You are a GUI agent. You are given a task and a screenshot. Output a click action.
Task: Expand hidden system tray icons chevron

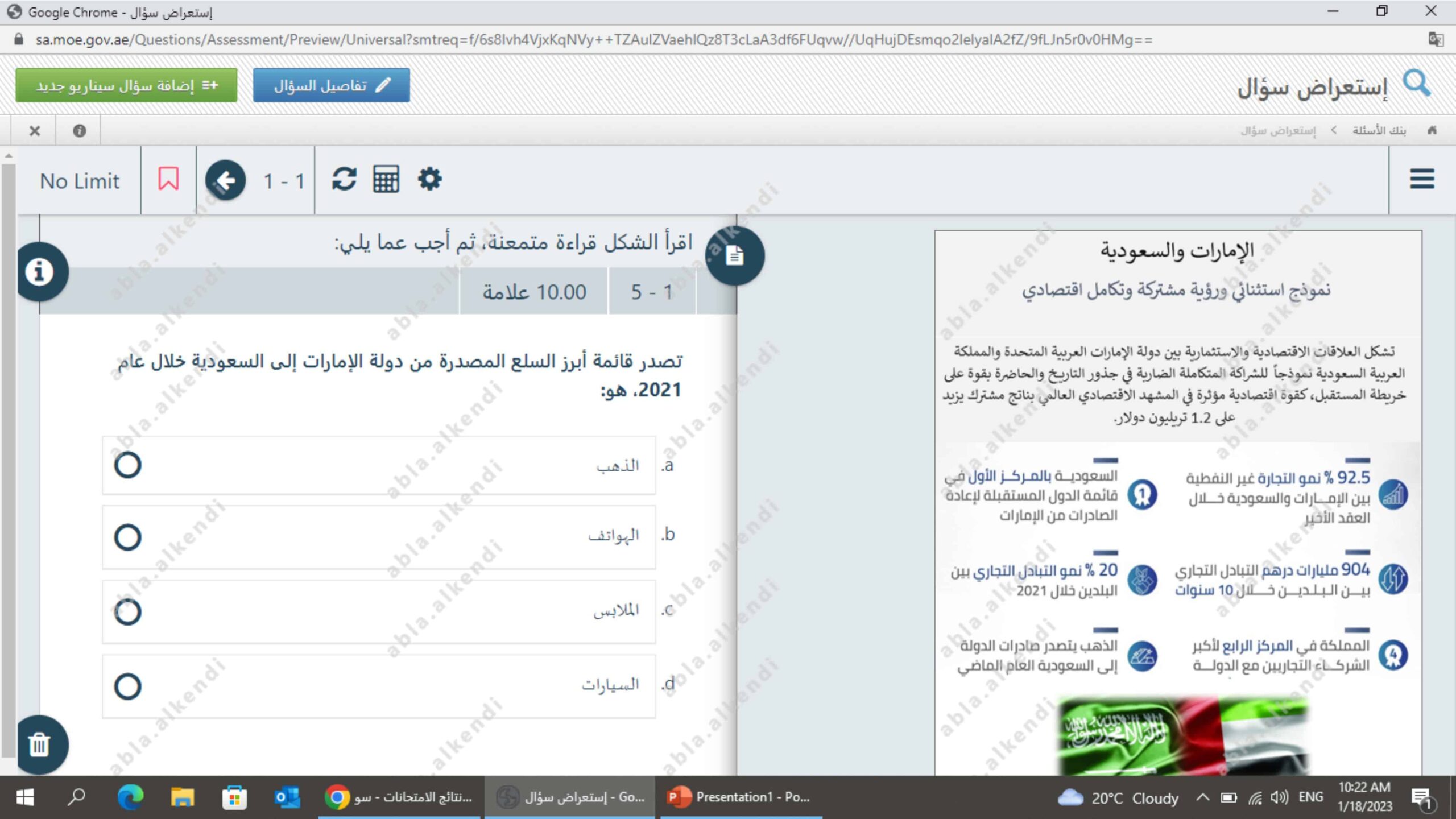(1202, 797)
